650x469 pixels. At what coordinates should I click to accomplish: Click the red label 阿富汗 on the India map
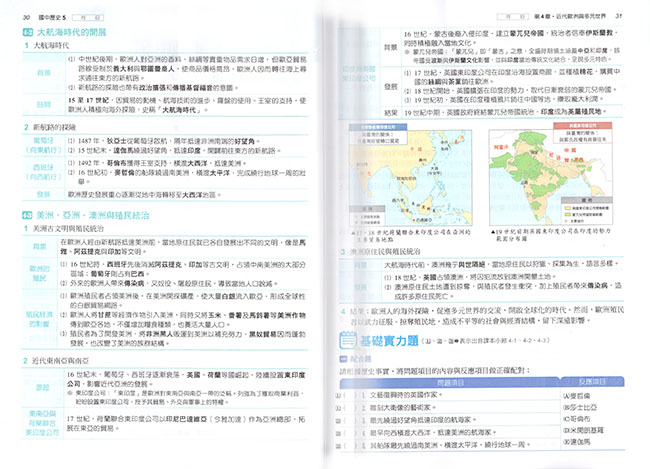[500, 147]
